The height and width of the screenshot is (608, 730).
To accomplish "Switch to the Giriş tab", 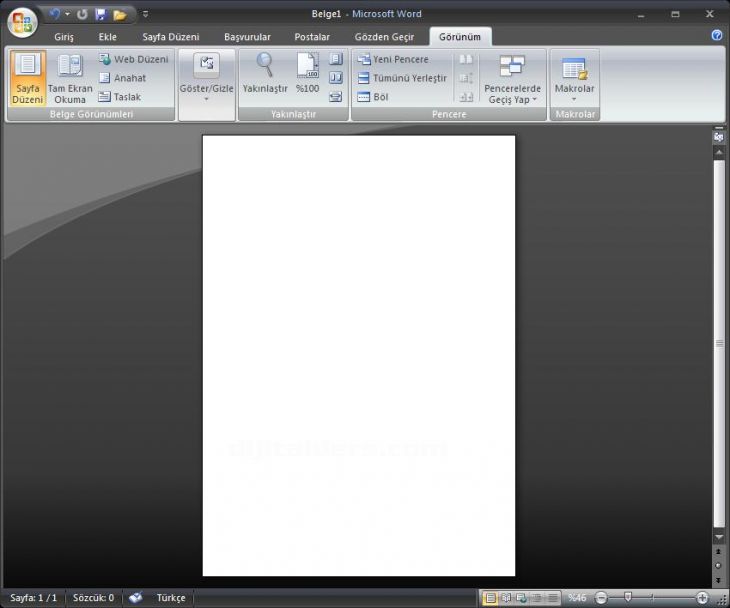I will pyautogui.click(x=64, y=37).
